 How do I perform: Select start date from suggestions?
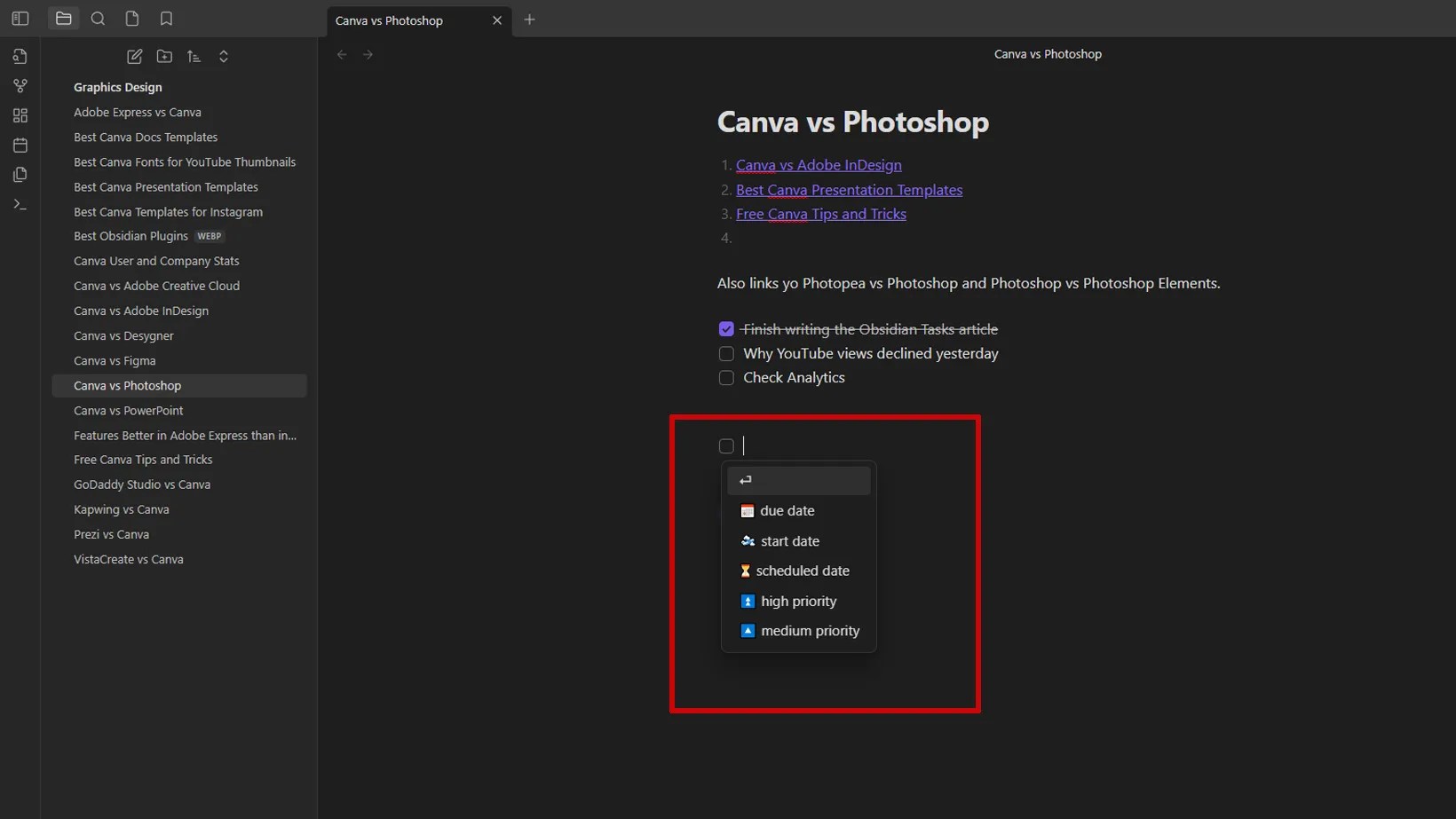coord(799,541)
